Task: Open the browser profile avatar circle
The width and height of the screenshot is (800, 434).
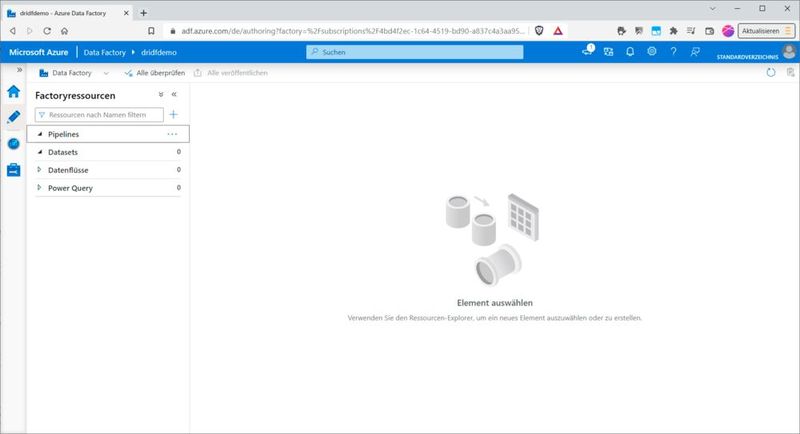Action: (728, 31)
